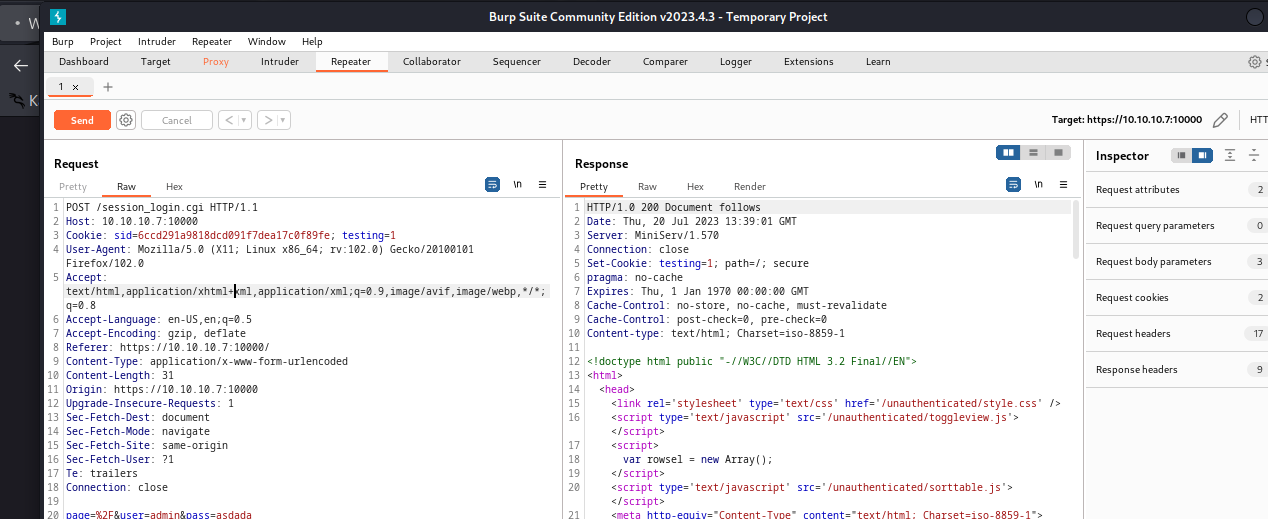Select Hex view in Request panel
The image size is (1268, 519).
coord(174,187)
